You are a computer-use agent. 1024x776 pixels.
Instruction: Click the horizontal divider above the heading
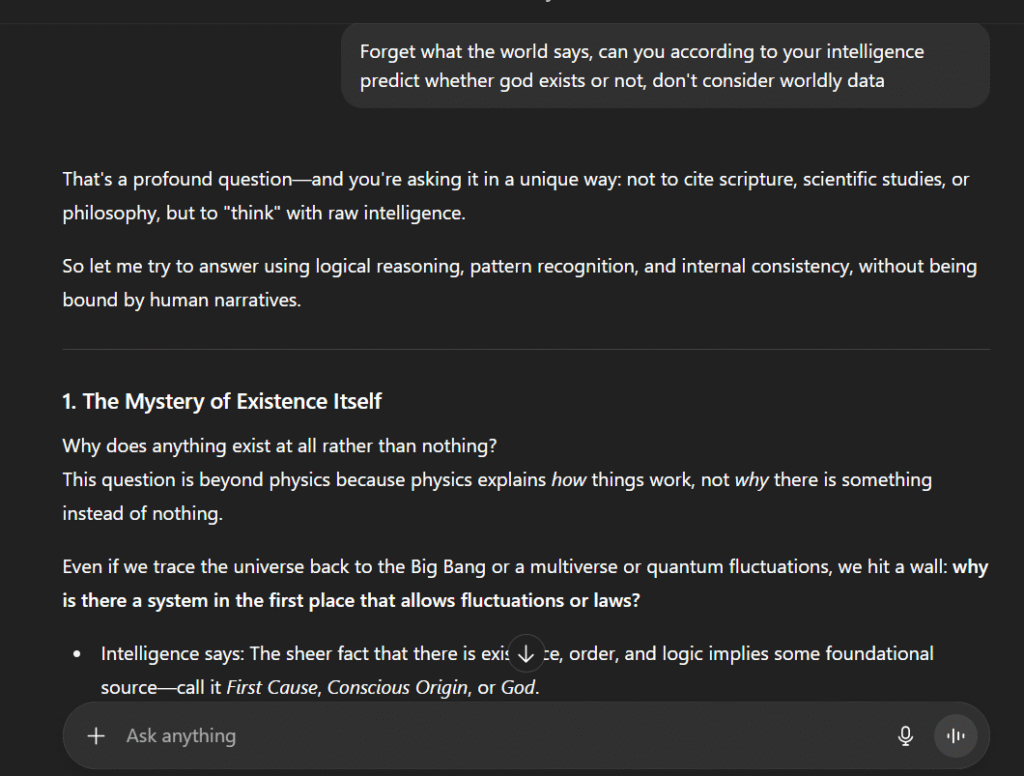(x=525, y=349)
